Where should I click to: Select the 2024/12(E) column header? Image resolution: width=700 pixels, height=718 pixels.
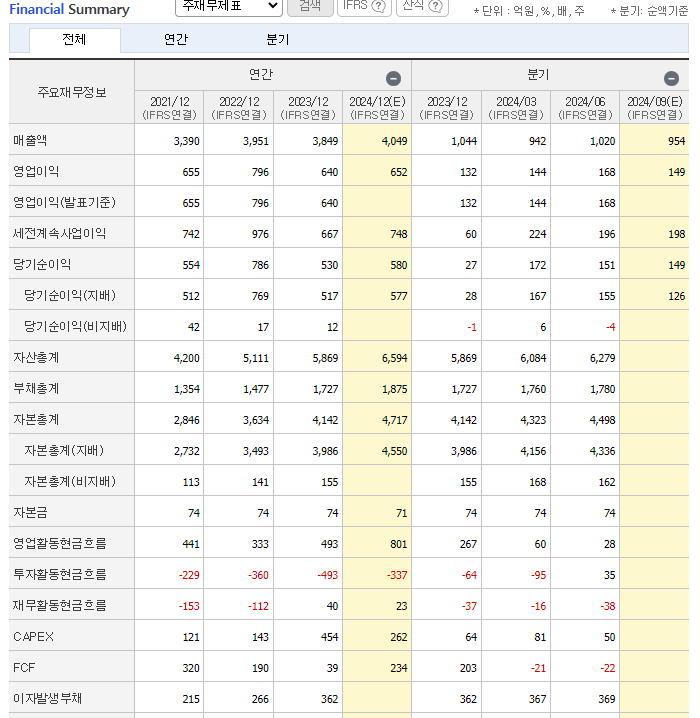377,108
